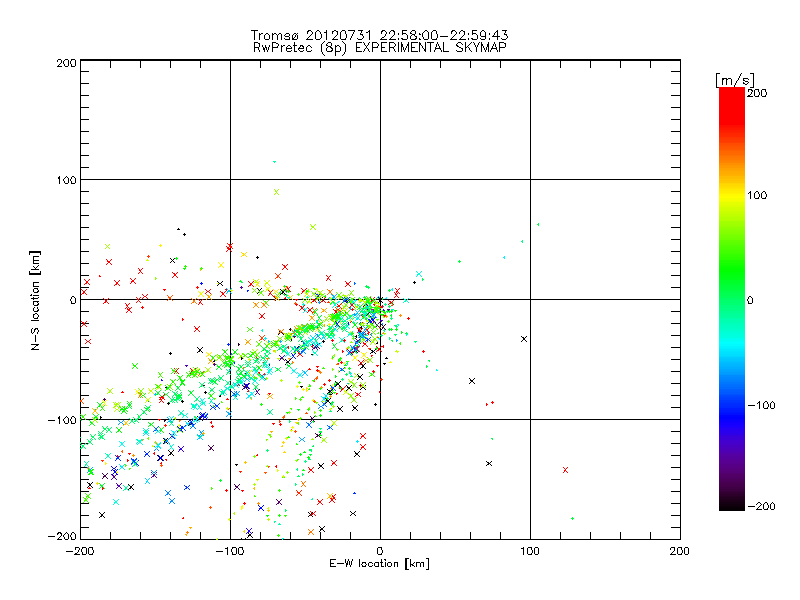Click the velocity color bar
Screen dimensions: 800x600
click(732, 298)
